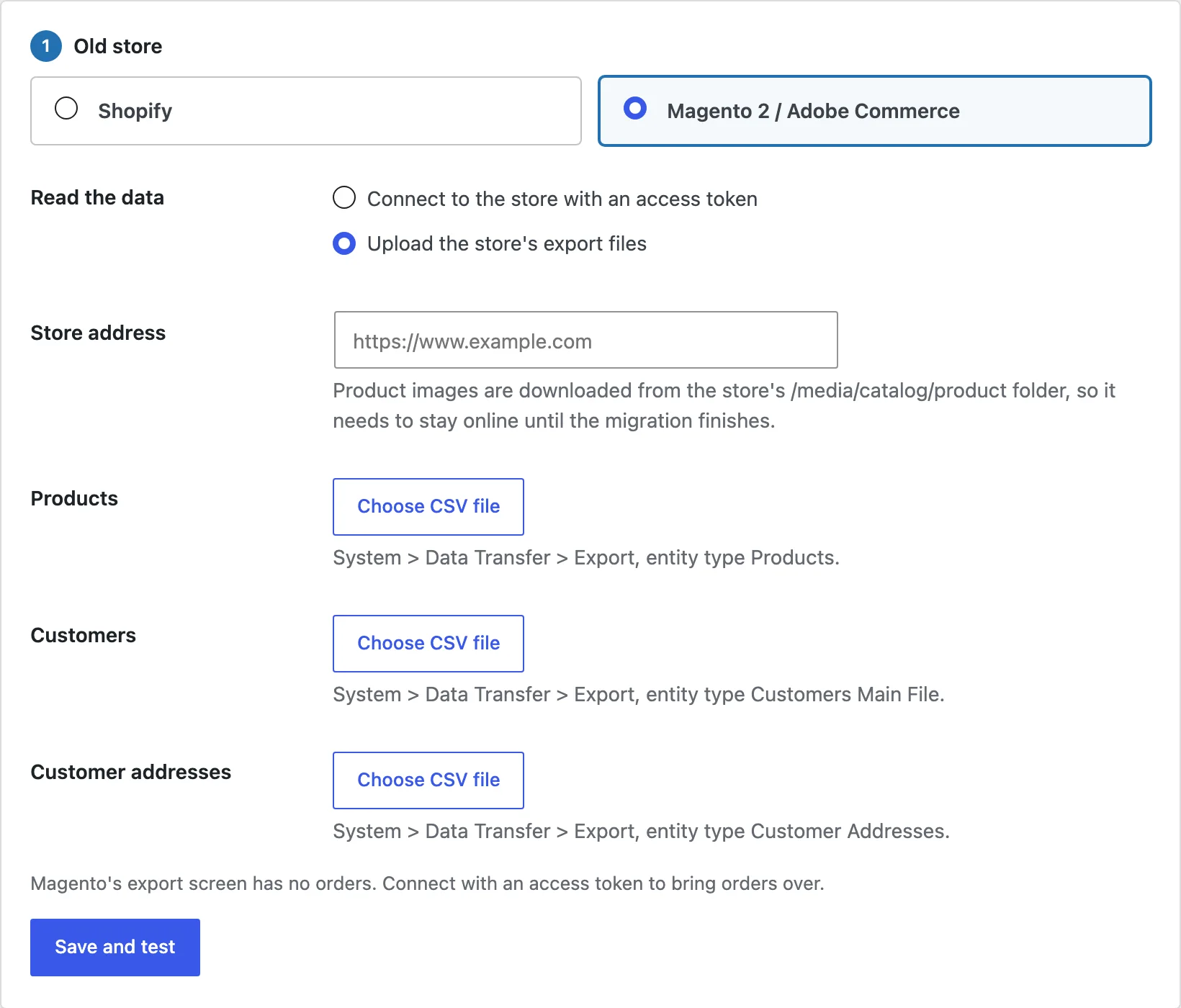This screenshot has height=1008, width=1181.
Task: Select Magento 2 / Adobe Commerce option
Action: (x=874, y=111)
